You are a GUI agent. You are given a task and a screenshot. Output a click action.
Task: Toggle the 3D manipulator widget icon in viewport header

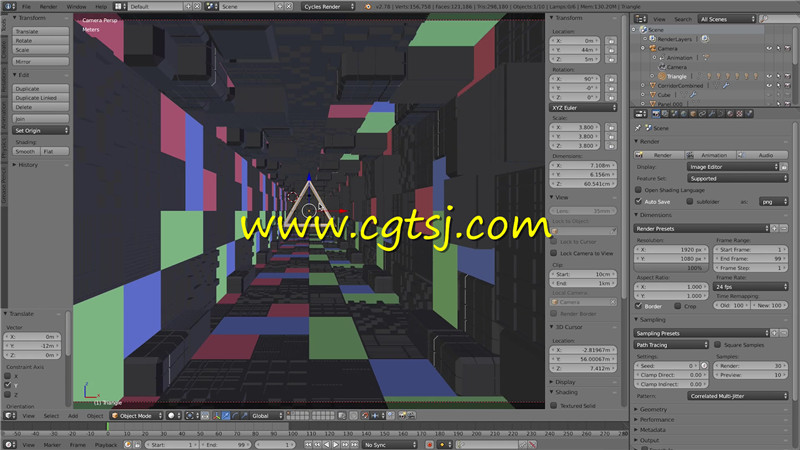point(216,415)
